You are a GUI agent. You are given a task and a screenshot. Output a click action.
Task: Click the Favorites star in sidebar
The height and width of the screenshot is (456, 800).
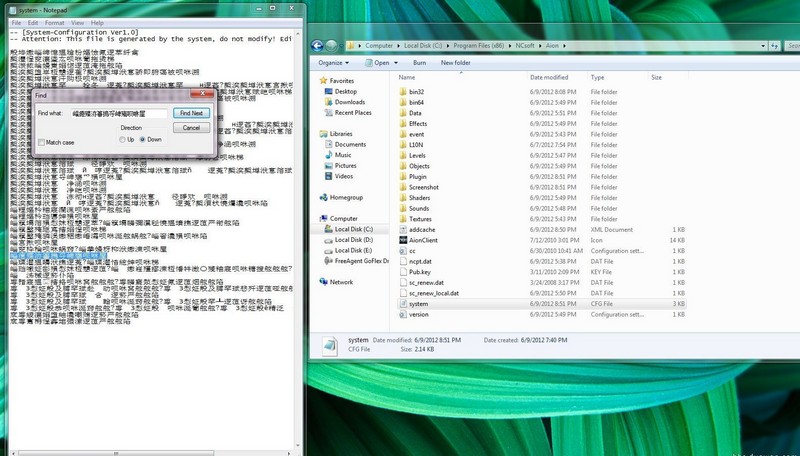tap(326, 80)
